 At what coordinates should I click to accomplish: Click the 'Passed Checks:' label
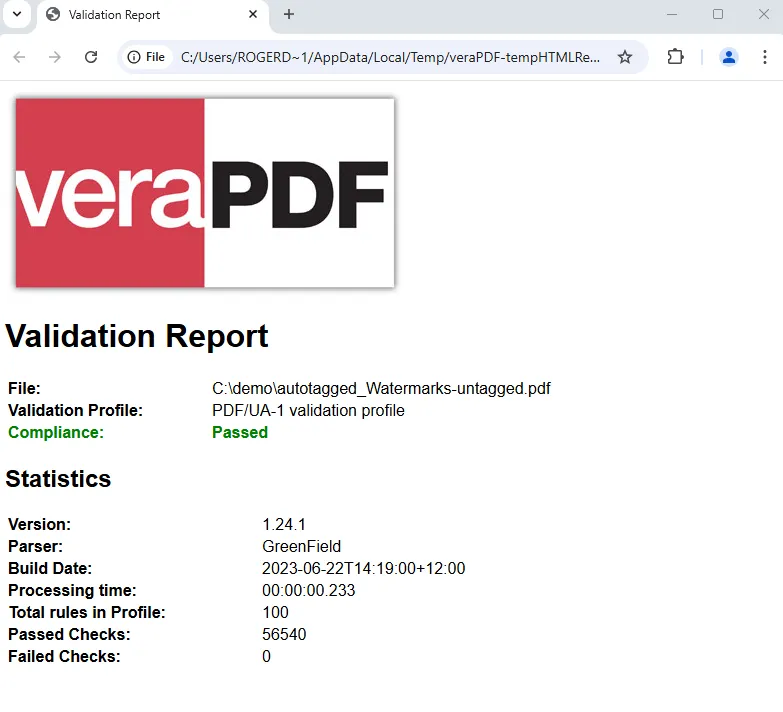69,634
